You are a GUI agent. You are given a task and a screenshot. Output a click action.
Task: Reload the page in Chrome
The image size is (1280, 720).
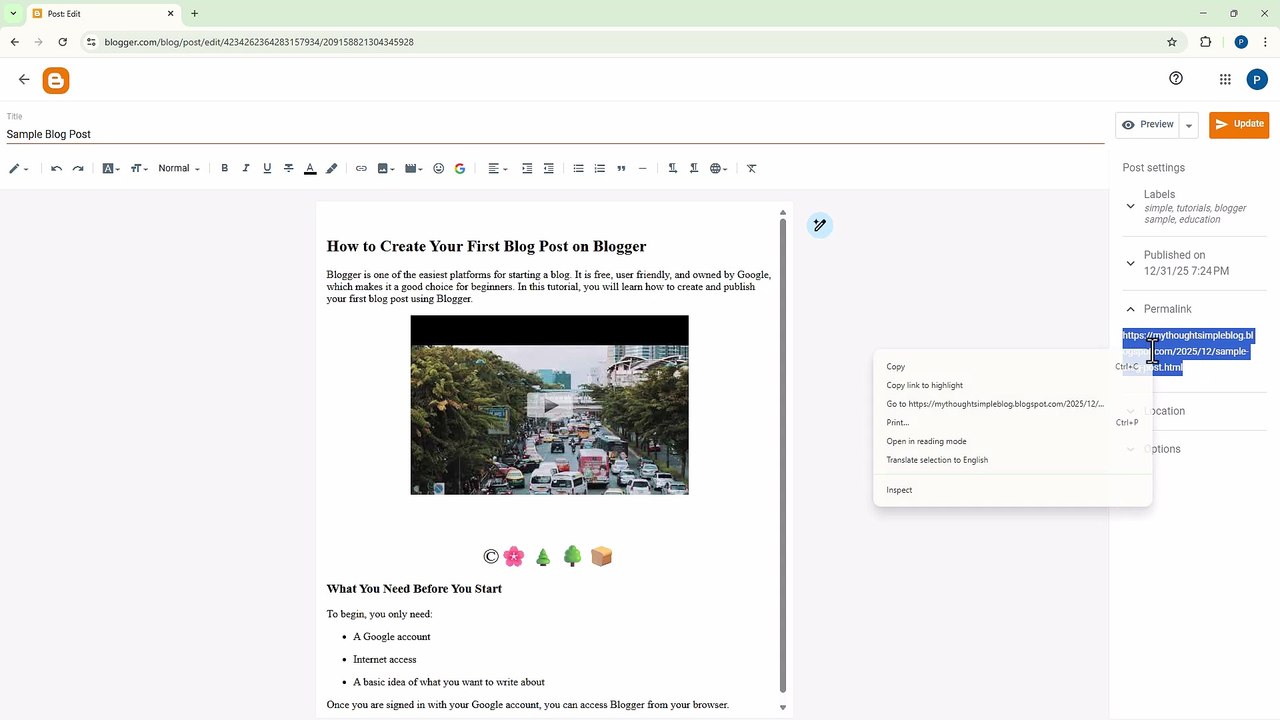(x=63, y=42)
